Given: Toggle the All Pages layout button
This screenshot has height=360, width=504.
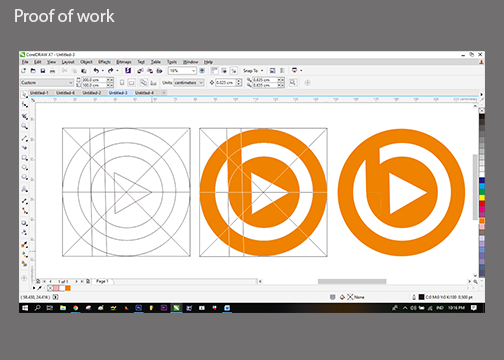Looking at the screenshot, I should 144,83.
